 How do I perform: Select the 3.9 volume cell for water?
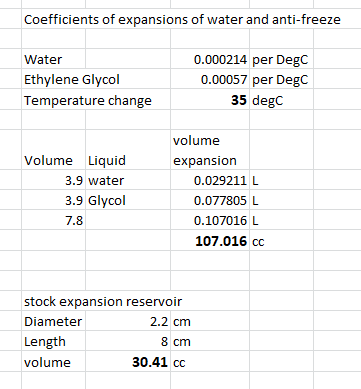54,180
